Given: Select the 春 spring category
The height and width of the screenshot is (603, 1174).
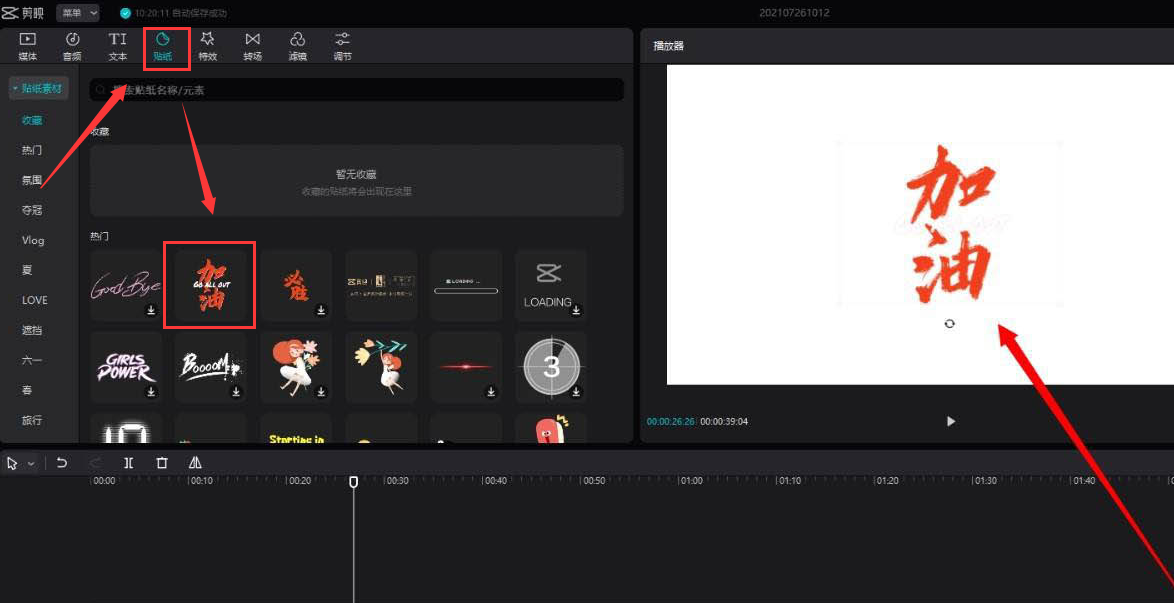Looking at the screenshot, I should pos(28,390).
